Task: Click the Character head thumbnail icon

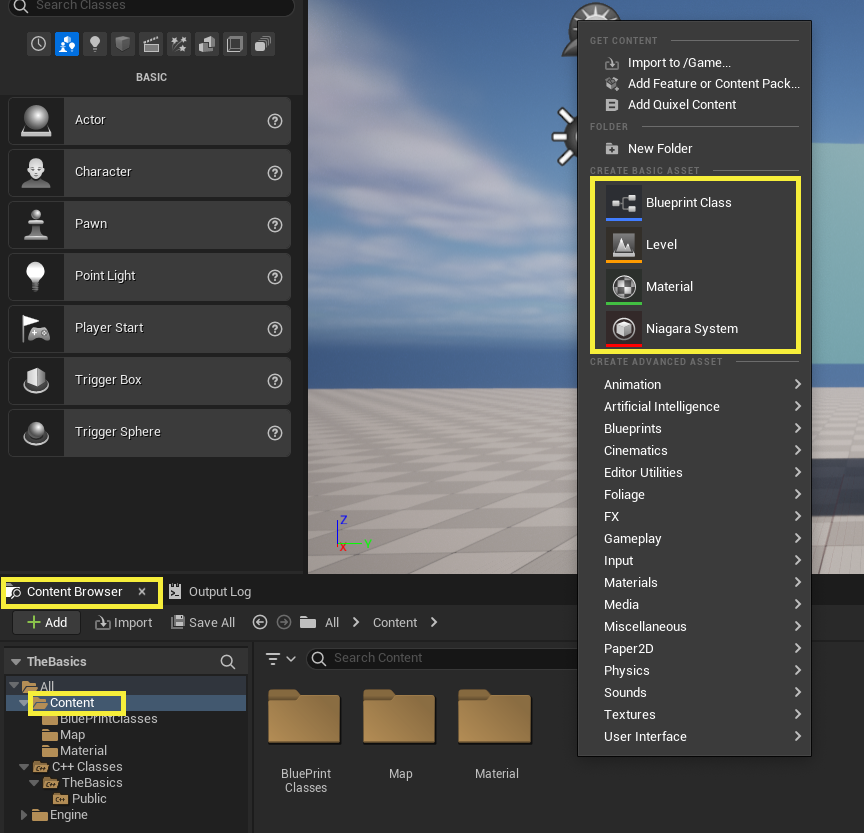Action: pyautogui.click(x=36, y=172)
